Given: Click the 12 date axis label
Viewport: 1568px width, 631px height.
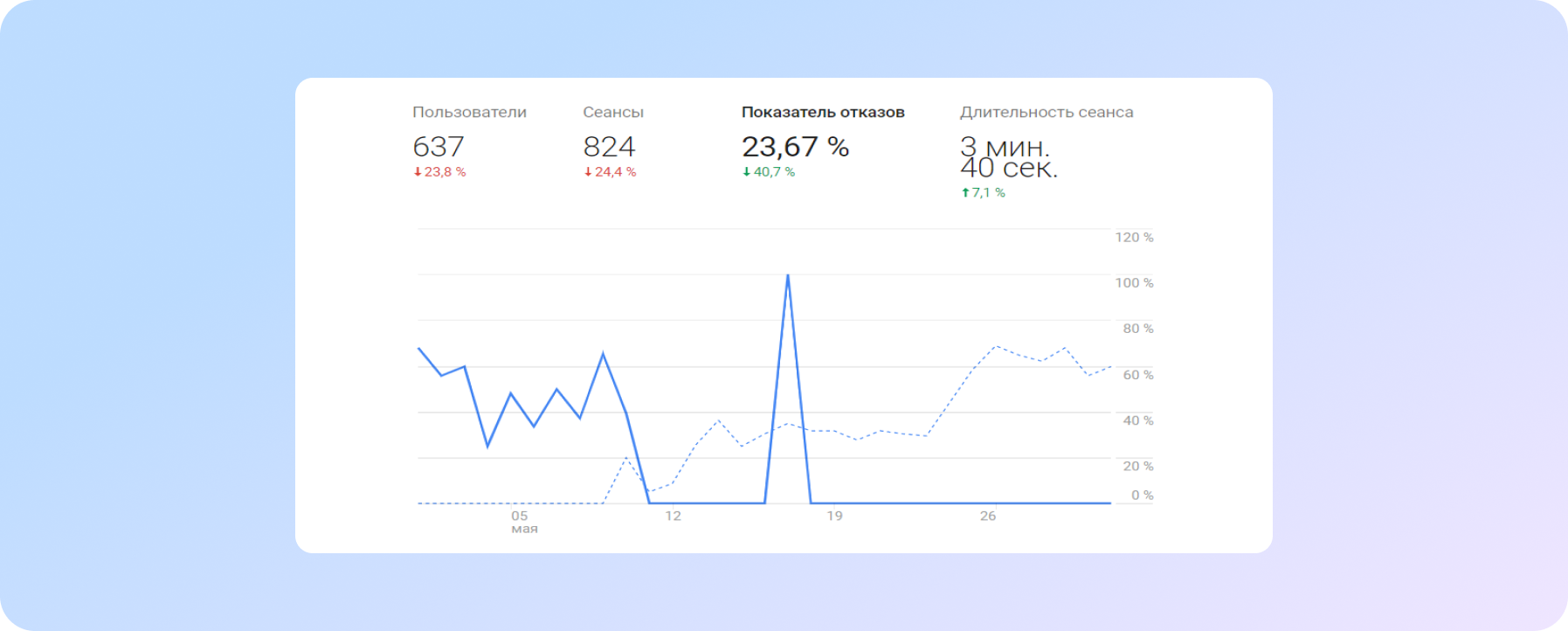Looking at the screenshot, I should coord(673,516).
